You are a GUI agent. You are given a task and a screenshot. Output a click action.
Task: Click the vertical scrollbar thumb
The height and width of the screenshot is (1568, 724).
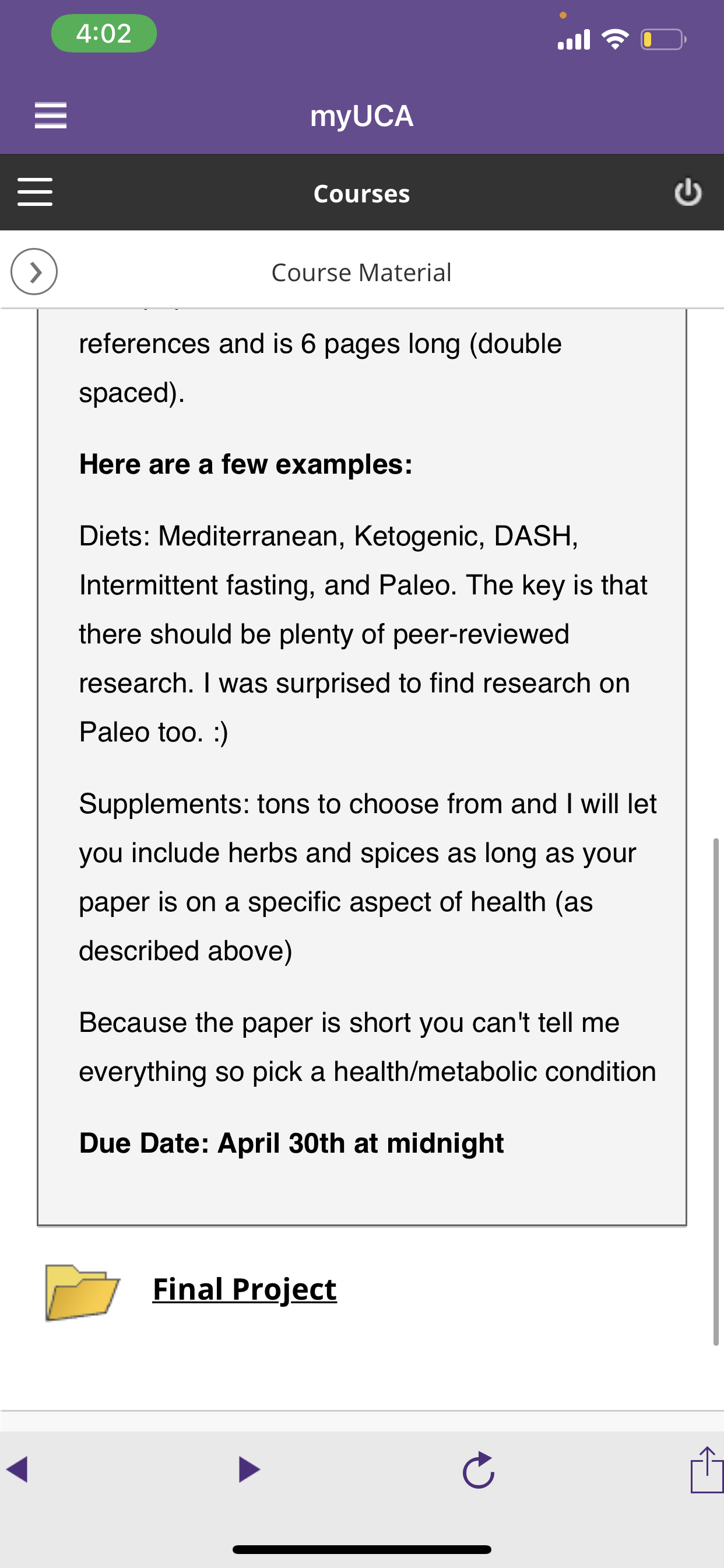pos(716,1091)
